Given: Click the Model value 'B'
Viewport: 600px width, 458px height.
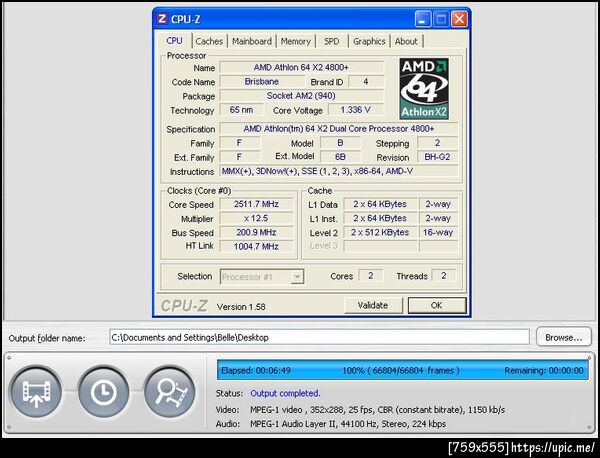Looking at the screenshot, I should coord(340,143).
